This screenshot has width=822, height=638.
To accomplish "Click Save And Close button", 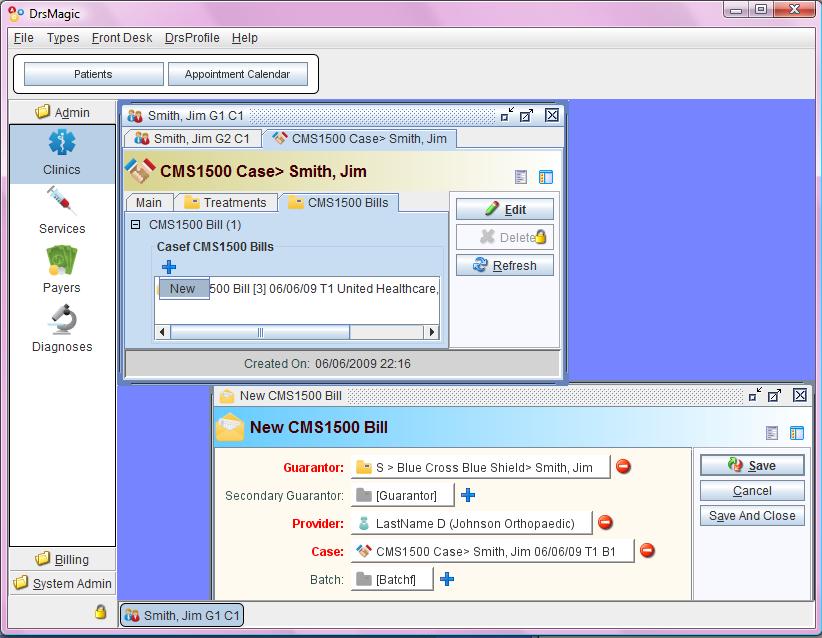I will [752, 515].
